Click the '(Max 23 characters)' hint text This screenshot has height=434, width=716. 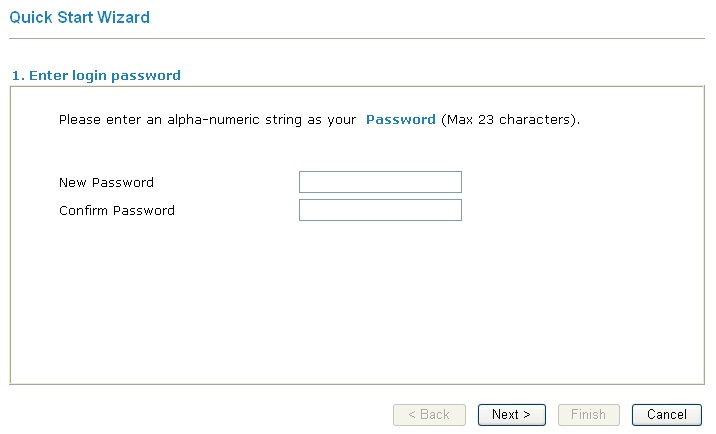510,120
